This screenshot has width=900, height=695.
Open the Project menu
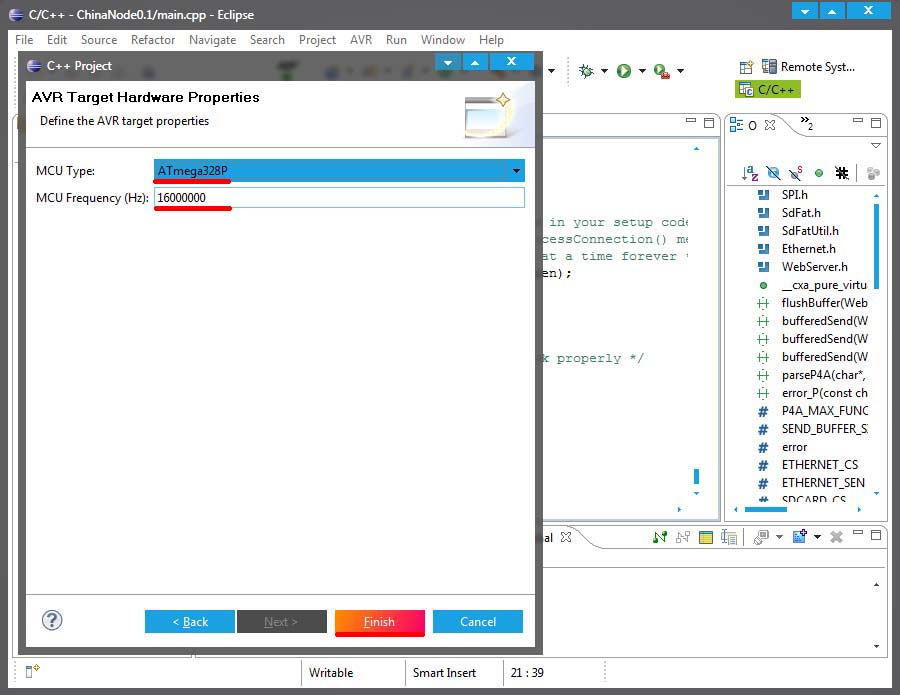[x=317, y=40]
